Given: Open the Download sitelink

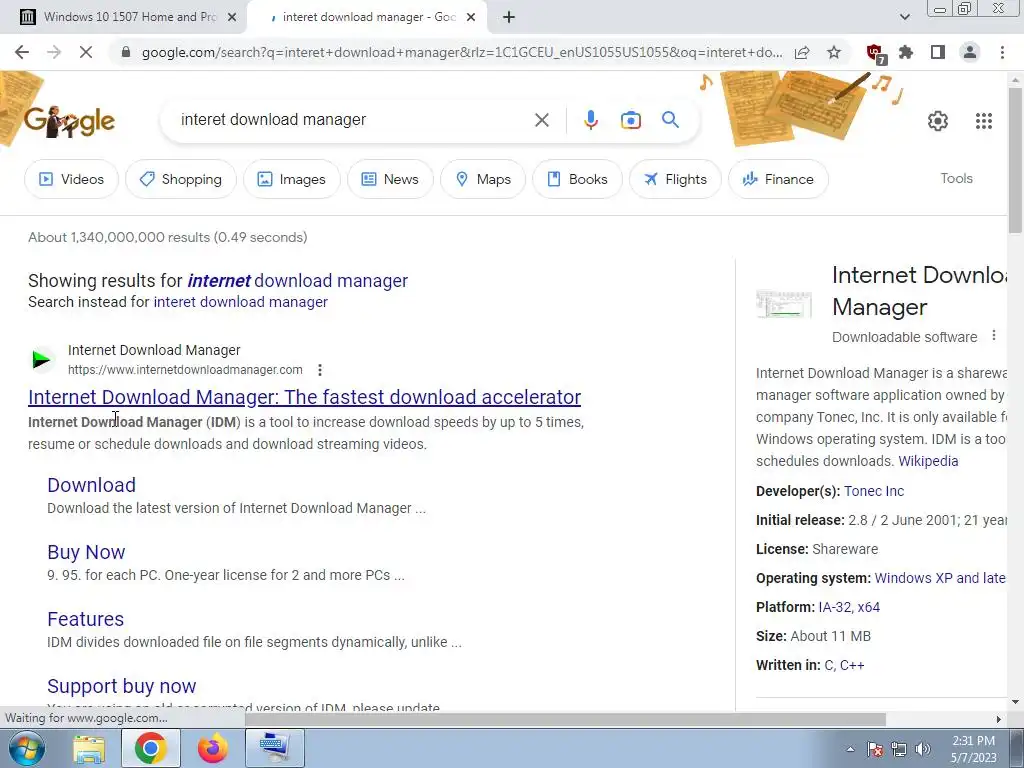Looking at the screenshot, I should (x=91, y=485).
